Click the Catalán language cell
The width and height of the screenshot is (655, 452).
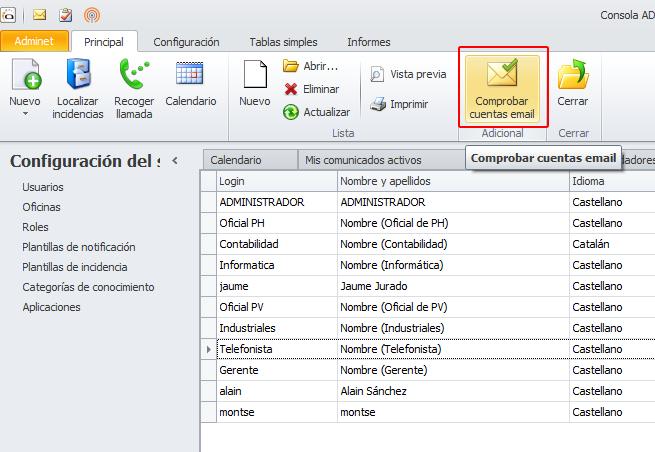(612, 244)
